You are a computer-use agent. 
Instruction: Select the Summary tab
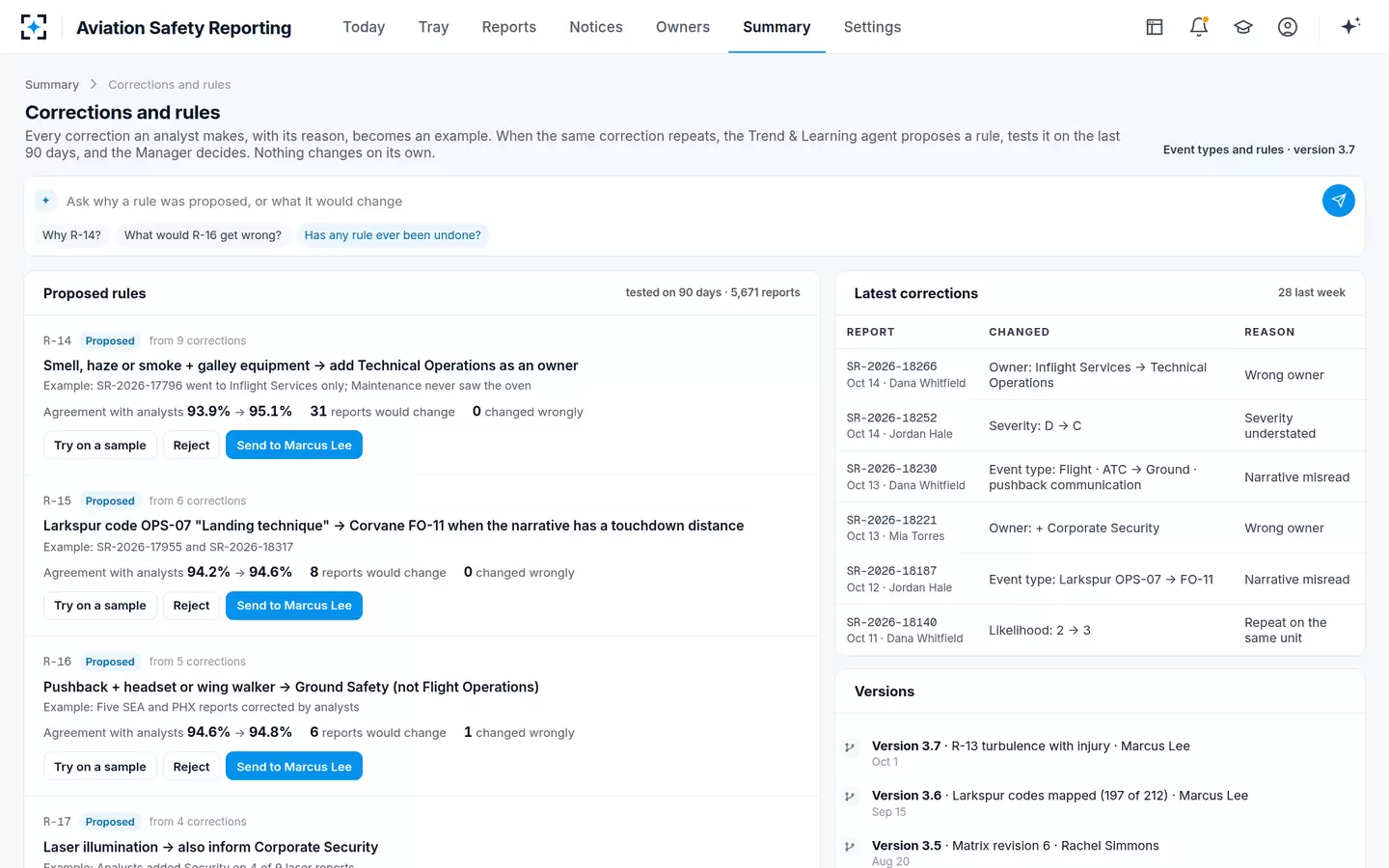point(776,27)
